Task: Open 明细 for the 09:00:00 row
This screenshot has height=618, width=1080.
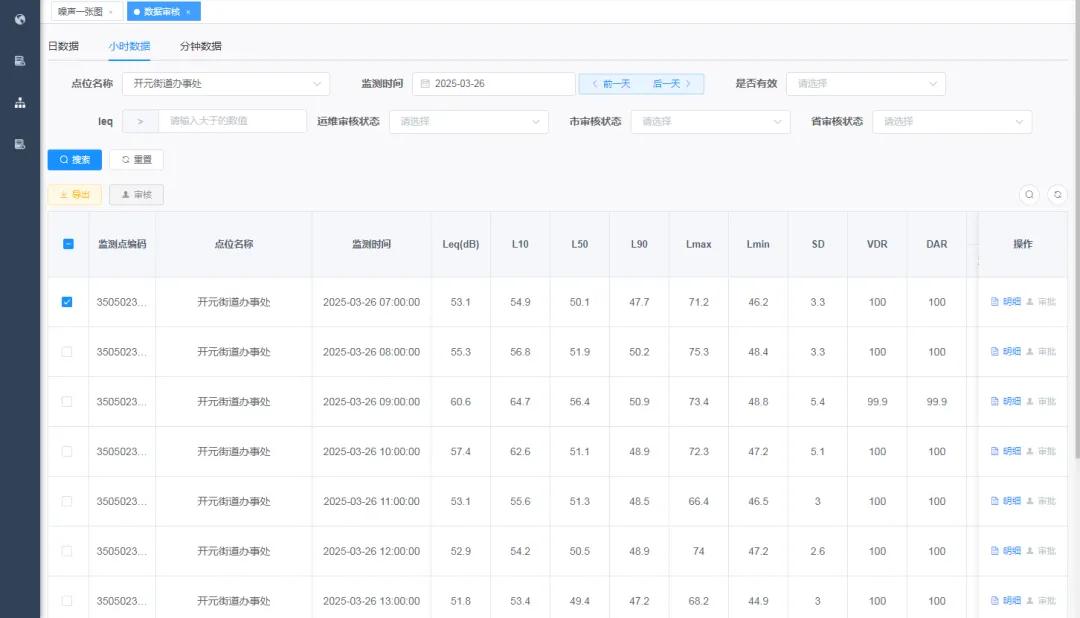Action: (1006, 401)
